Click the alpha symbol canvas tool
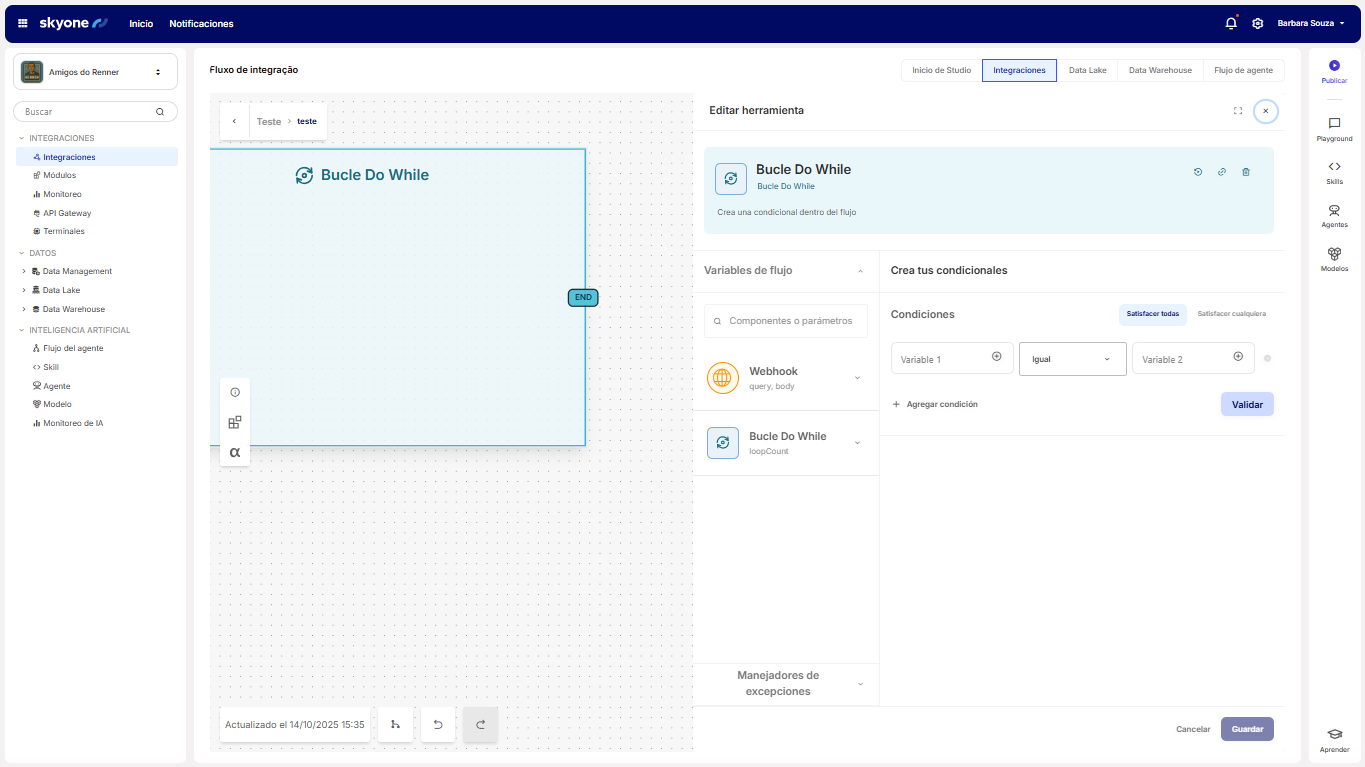This screenshot has height=767, width=1365. (x=235, y=452)
